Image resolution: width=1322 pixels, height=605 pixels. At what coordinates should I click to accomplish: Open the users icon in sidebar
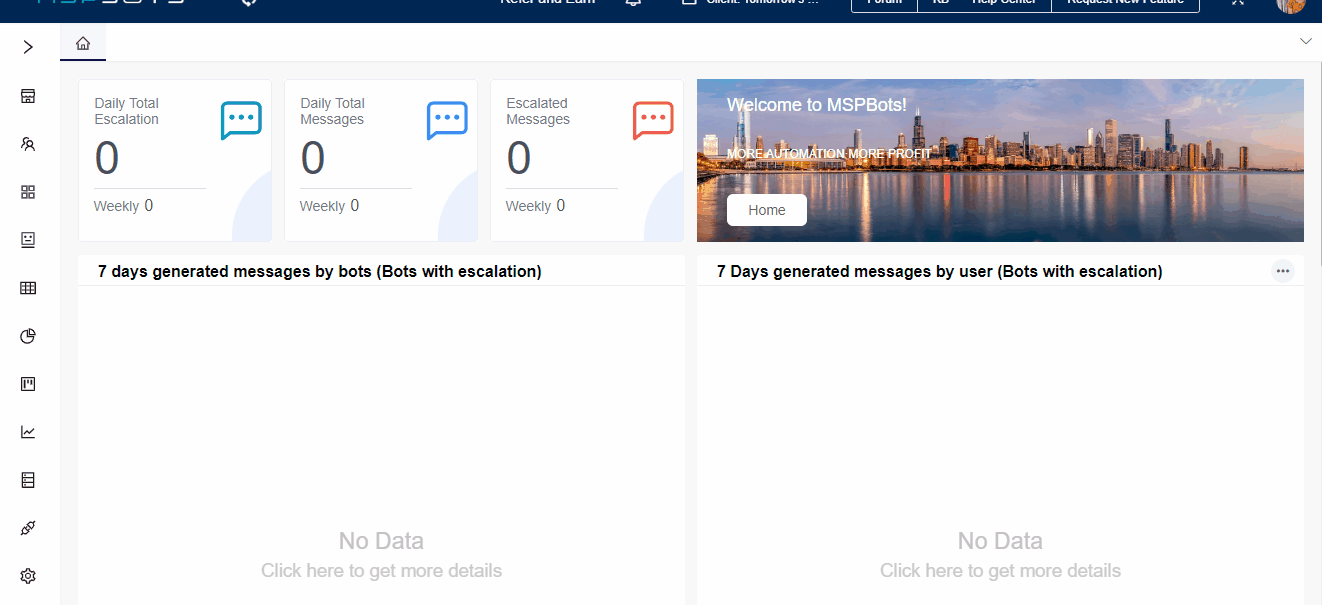(x=28, y=144)
